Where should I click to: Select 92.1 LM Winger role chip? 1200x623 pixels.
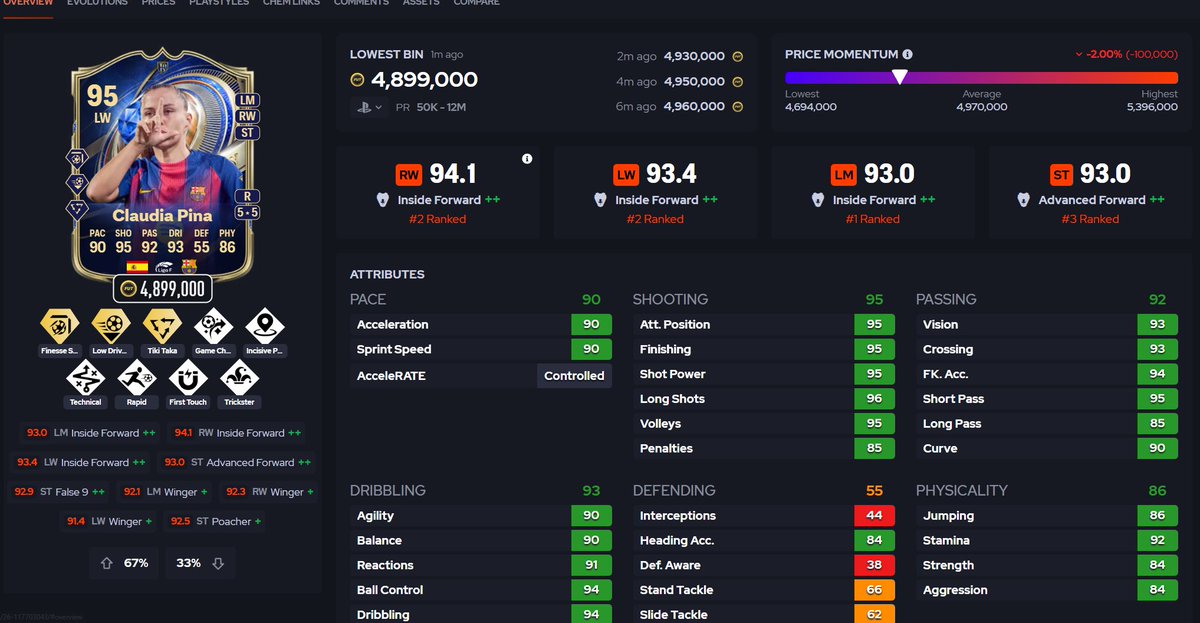165,492
